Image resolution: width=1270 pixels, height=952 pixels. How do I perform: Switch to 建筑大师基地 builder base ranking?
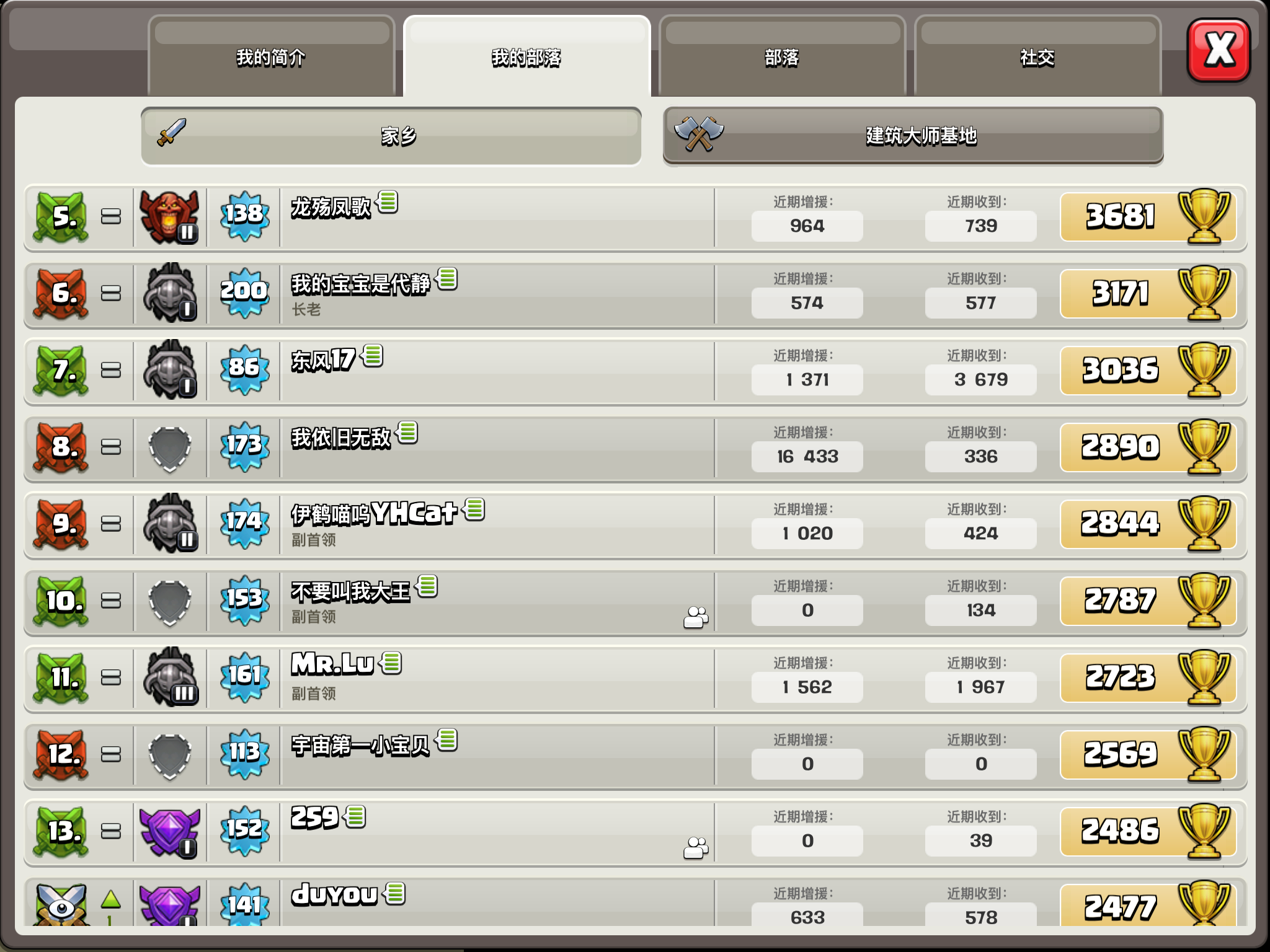point(913,136)
